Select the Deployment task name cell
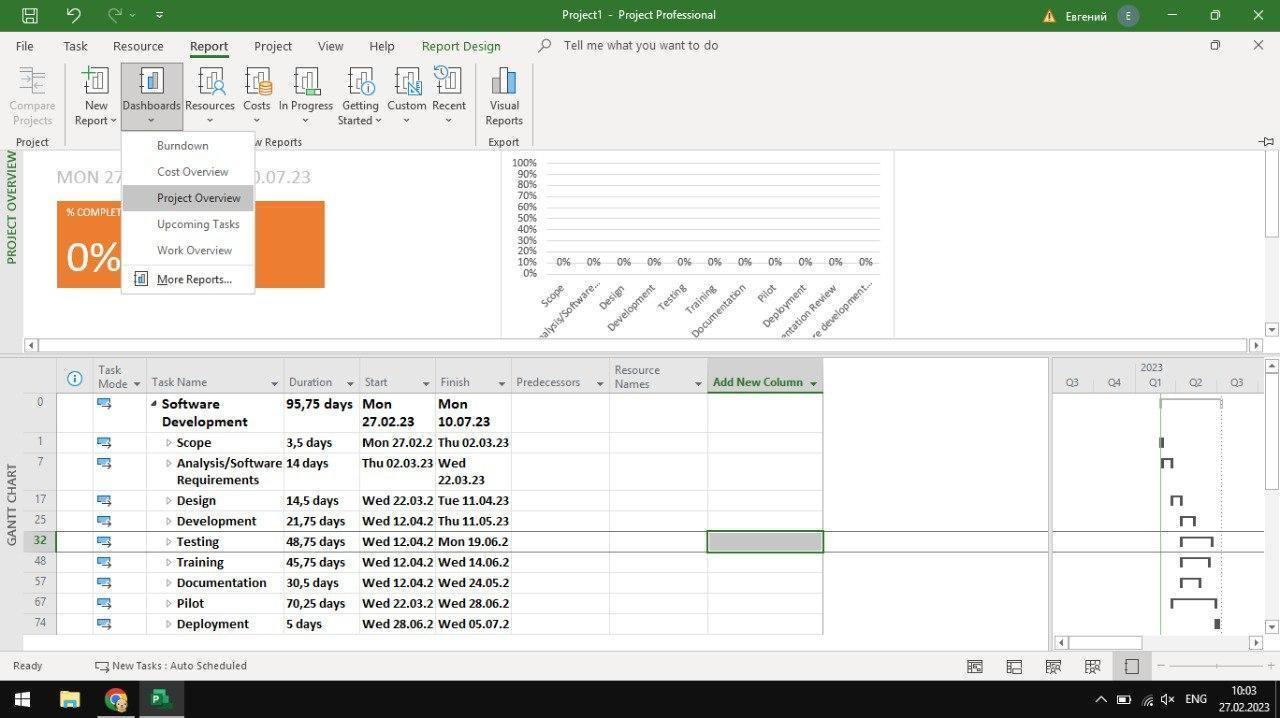 pyautogui.click(x=215, y=624)
